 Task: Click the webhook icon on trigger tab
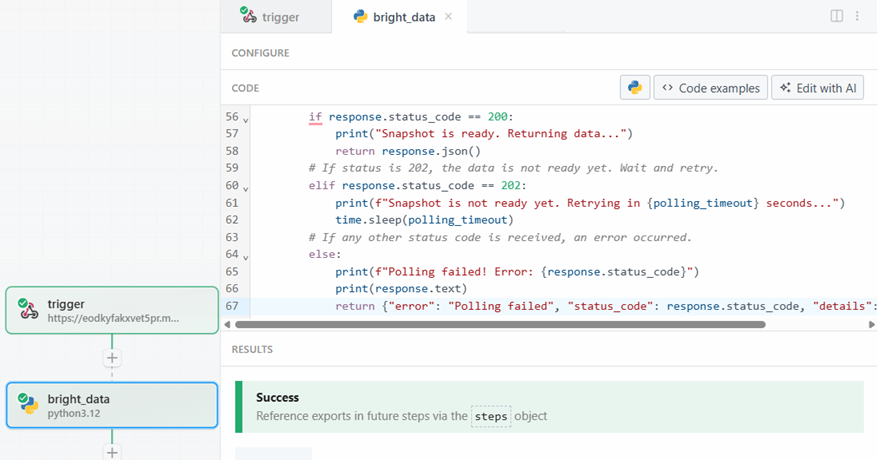click(248, 14)
